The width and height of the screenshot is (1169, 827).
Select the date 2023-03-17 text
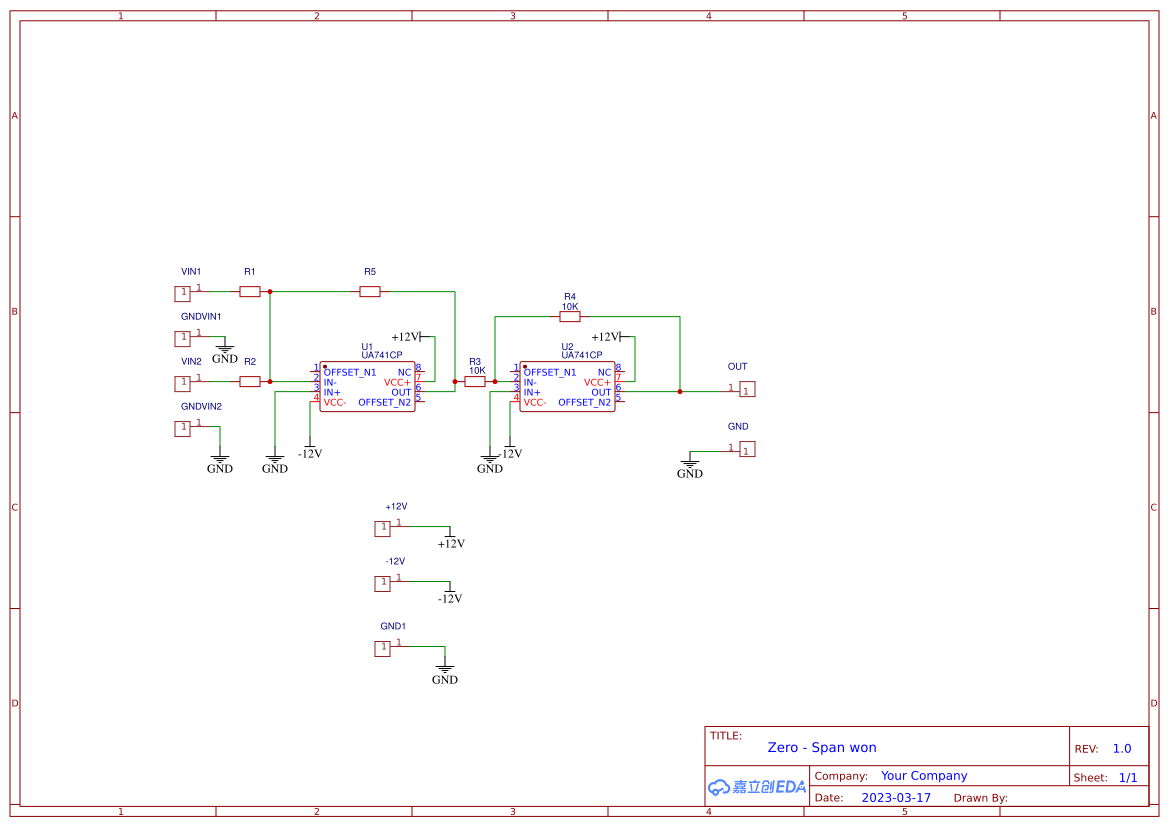pos(896,797)
